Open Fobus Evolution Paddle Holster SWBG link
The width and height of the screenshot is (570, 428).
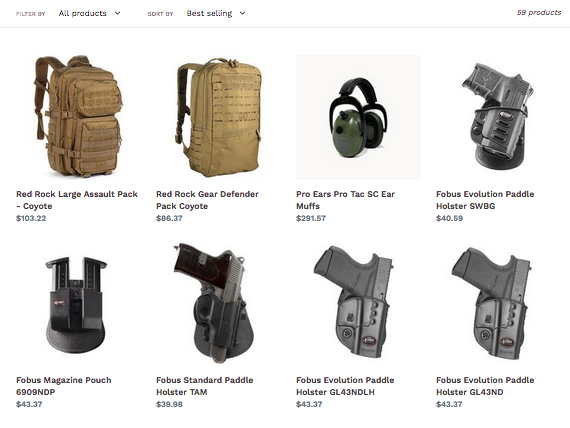tap(485, 200)
